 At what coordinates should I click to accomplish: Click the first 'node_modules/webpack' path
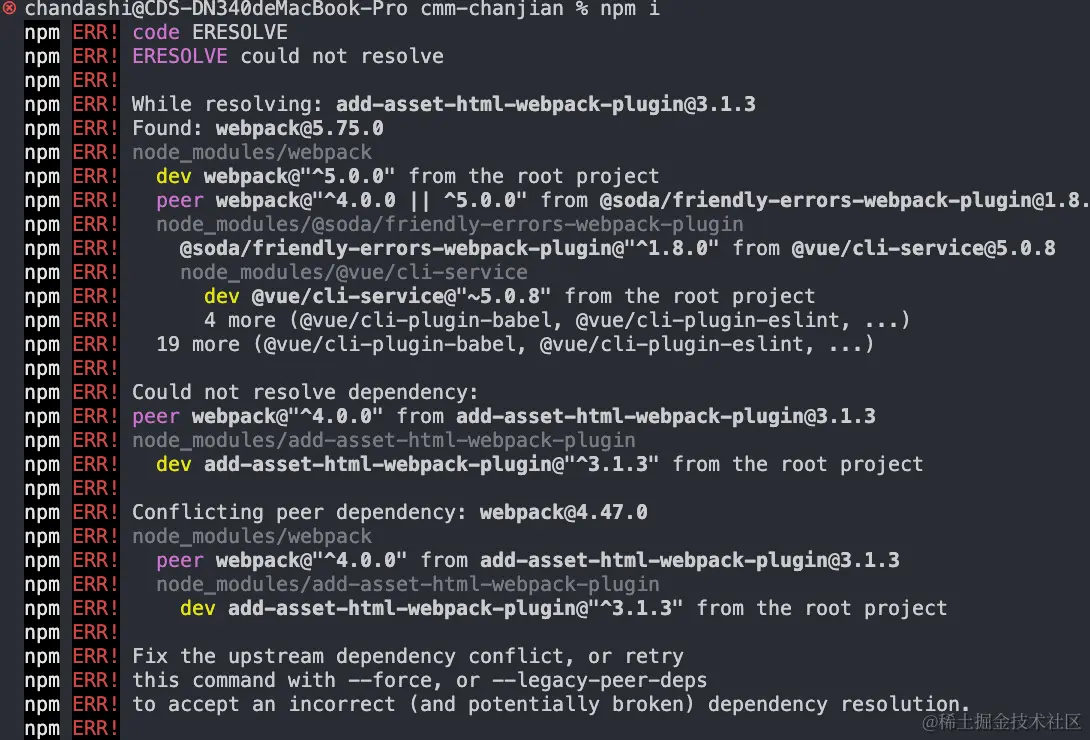point(252,152)
